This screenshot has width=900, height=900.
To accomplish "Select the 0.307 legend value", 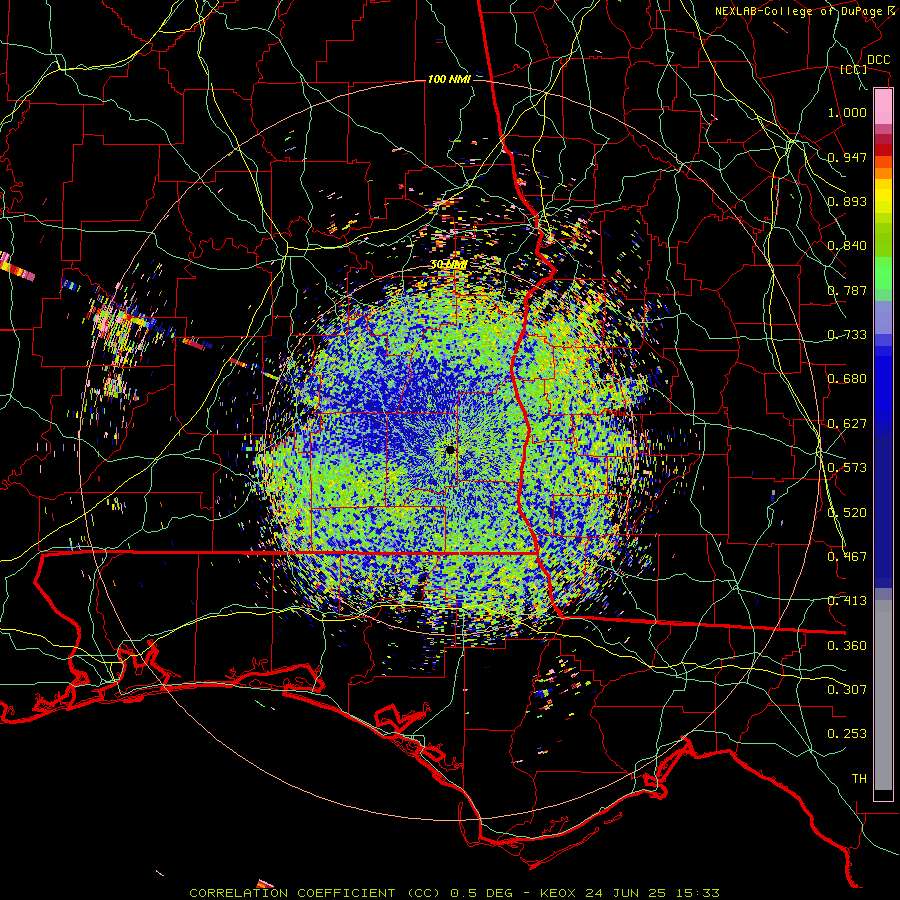I will coord(847,690).
